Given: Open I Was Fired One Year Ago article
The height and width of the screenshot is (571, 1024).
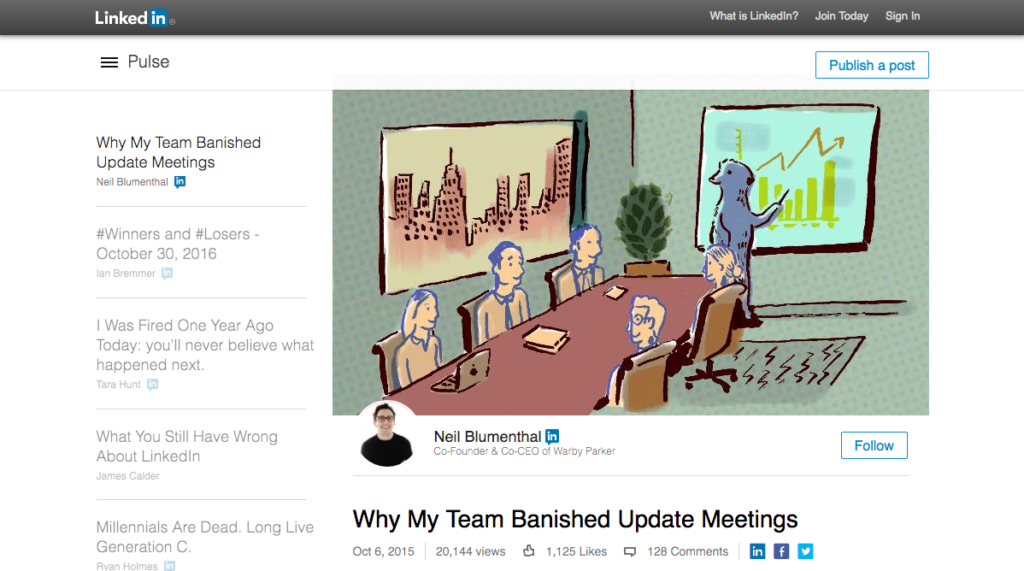Looking at the screenshot, I should (x=205, y=345).
